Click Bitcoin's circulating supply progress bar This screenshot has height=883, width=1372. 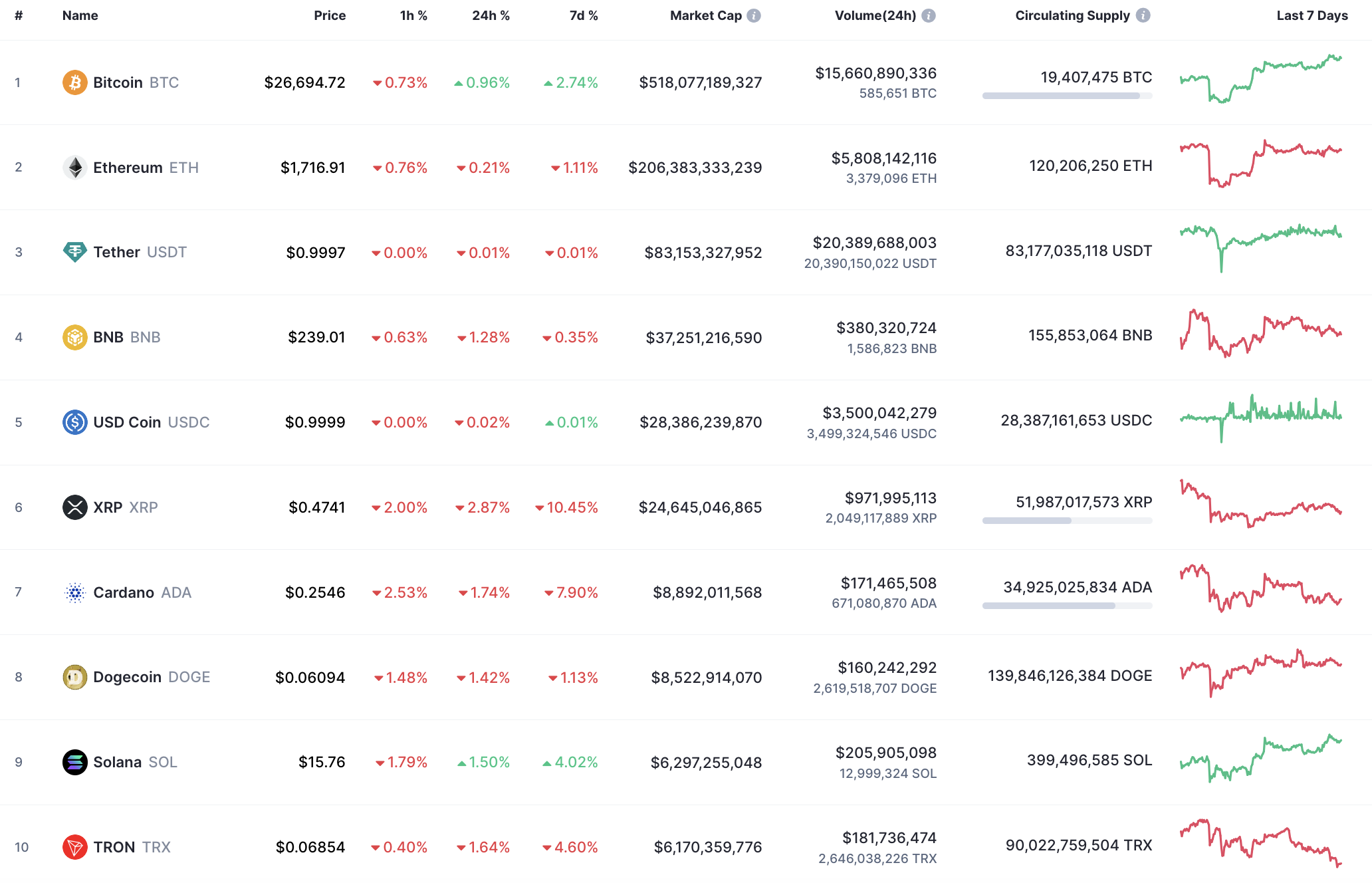click(1067, 96)
